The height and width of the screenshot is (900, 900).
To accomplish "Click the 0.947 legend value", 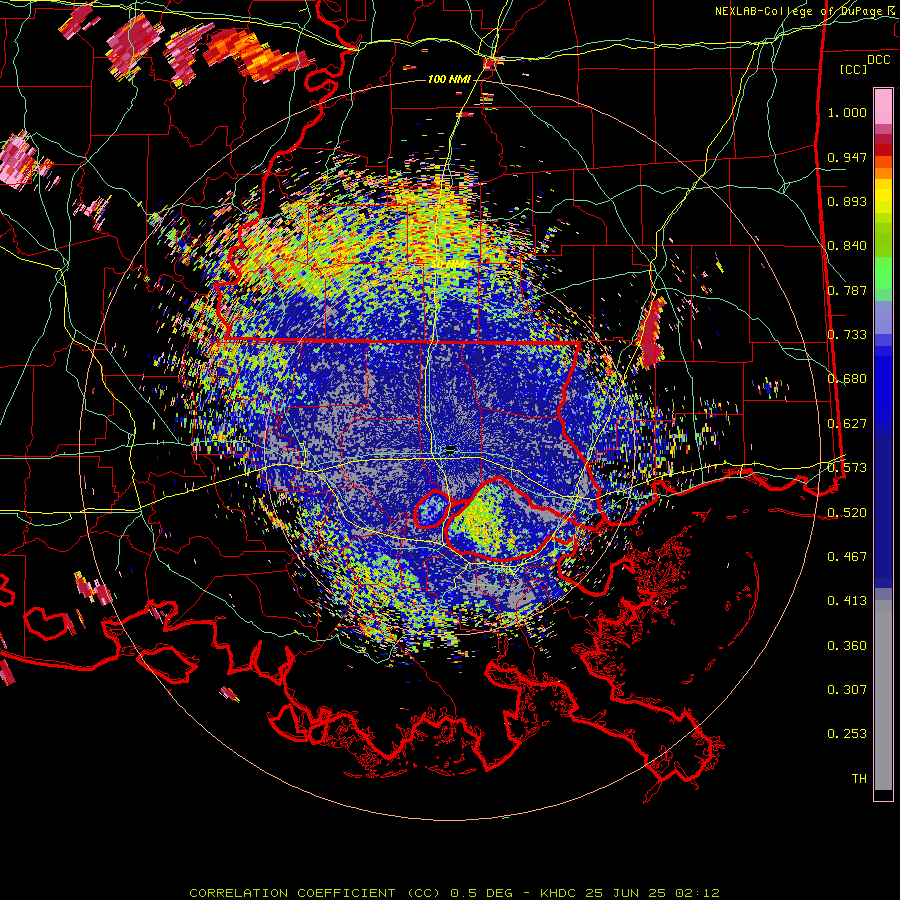I will (x=847, y=157).
